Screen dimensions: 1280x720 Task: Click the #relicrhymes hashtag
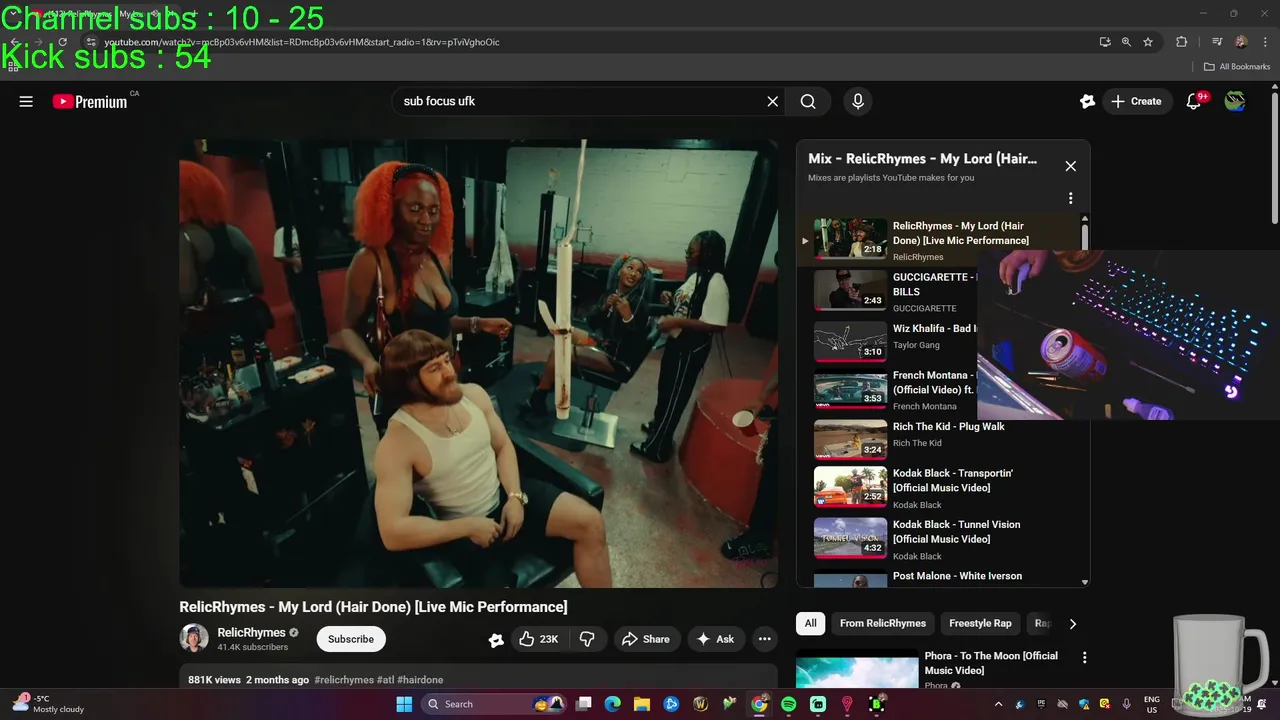point(344,680)
